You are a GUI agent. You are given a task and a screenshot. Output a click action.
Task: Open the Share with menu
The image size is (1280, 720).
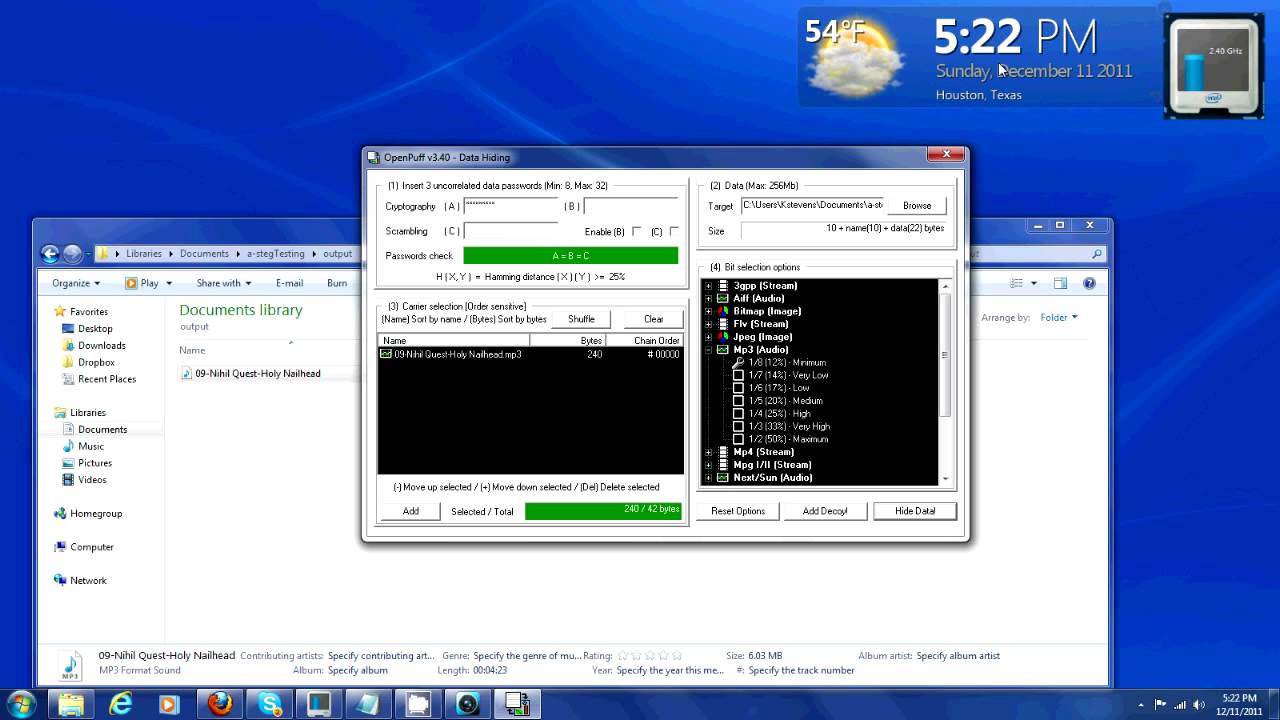click(223, 283)
